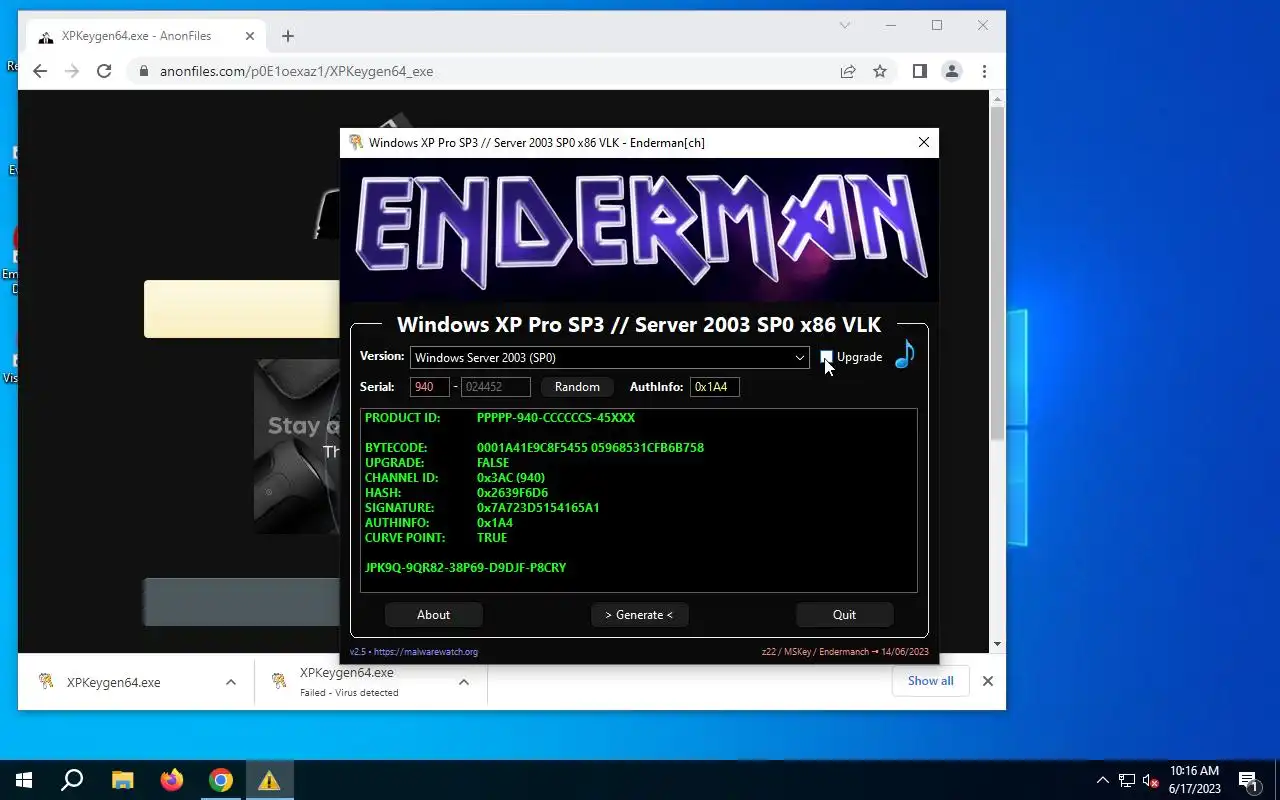Click the Serial channel field showing 940
Screen dimensions: 1280x800
tap(429, 387)
